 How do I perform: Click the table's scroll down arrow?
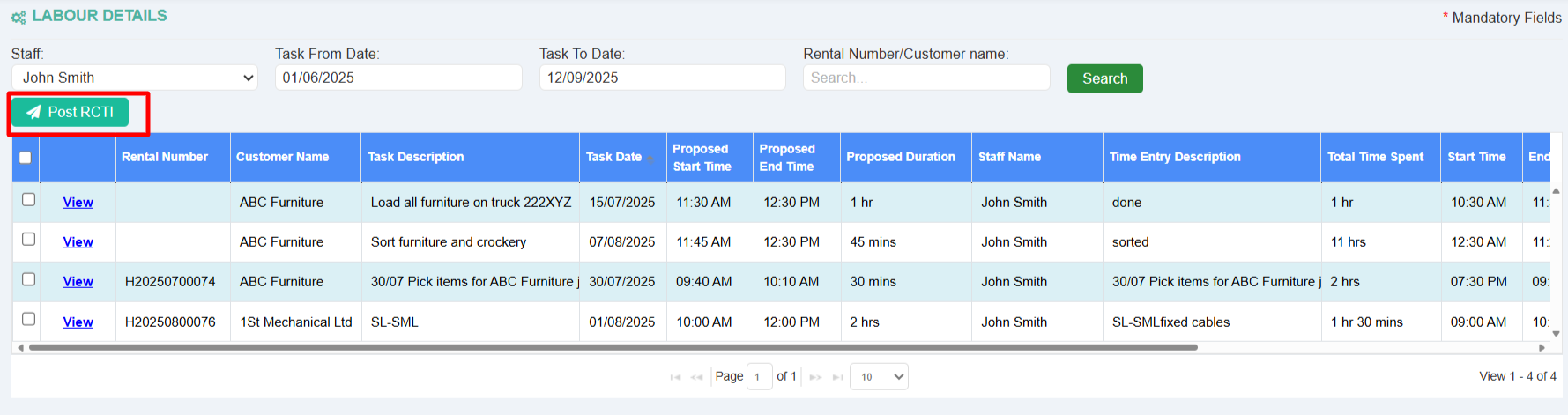[x=1556, y=334]
